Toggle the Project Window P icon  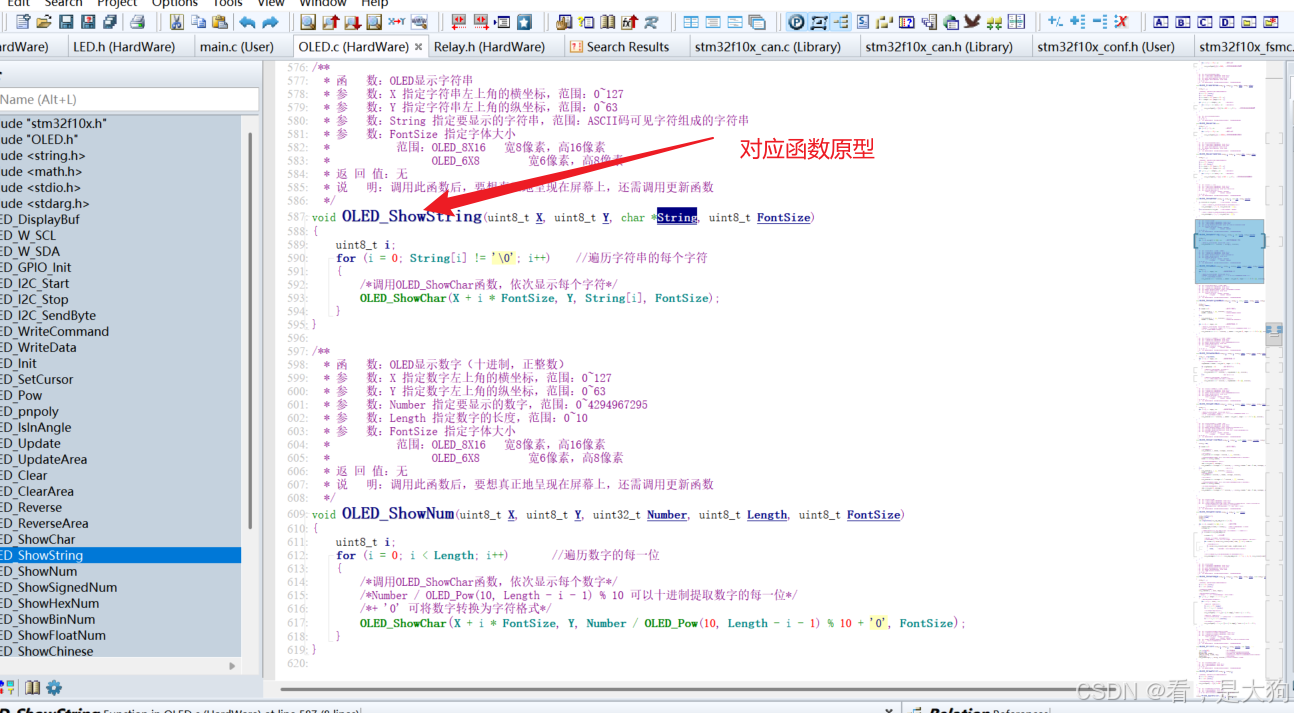796,22
